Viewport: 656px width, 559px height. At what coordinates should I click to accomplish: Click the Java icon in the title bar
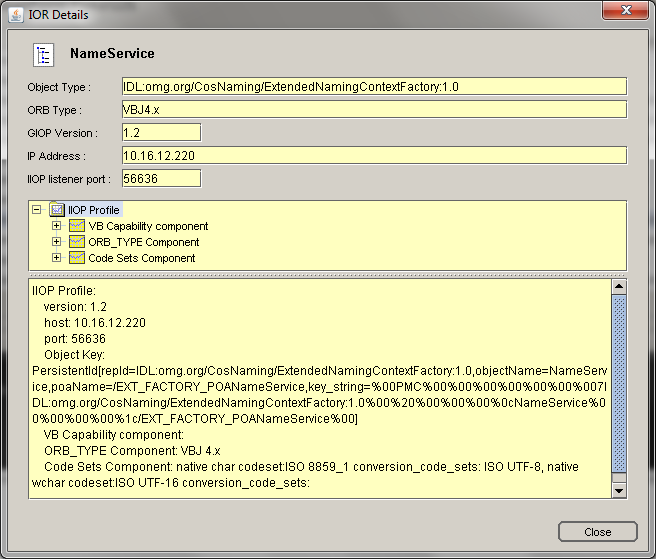tap(16, 15)
